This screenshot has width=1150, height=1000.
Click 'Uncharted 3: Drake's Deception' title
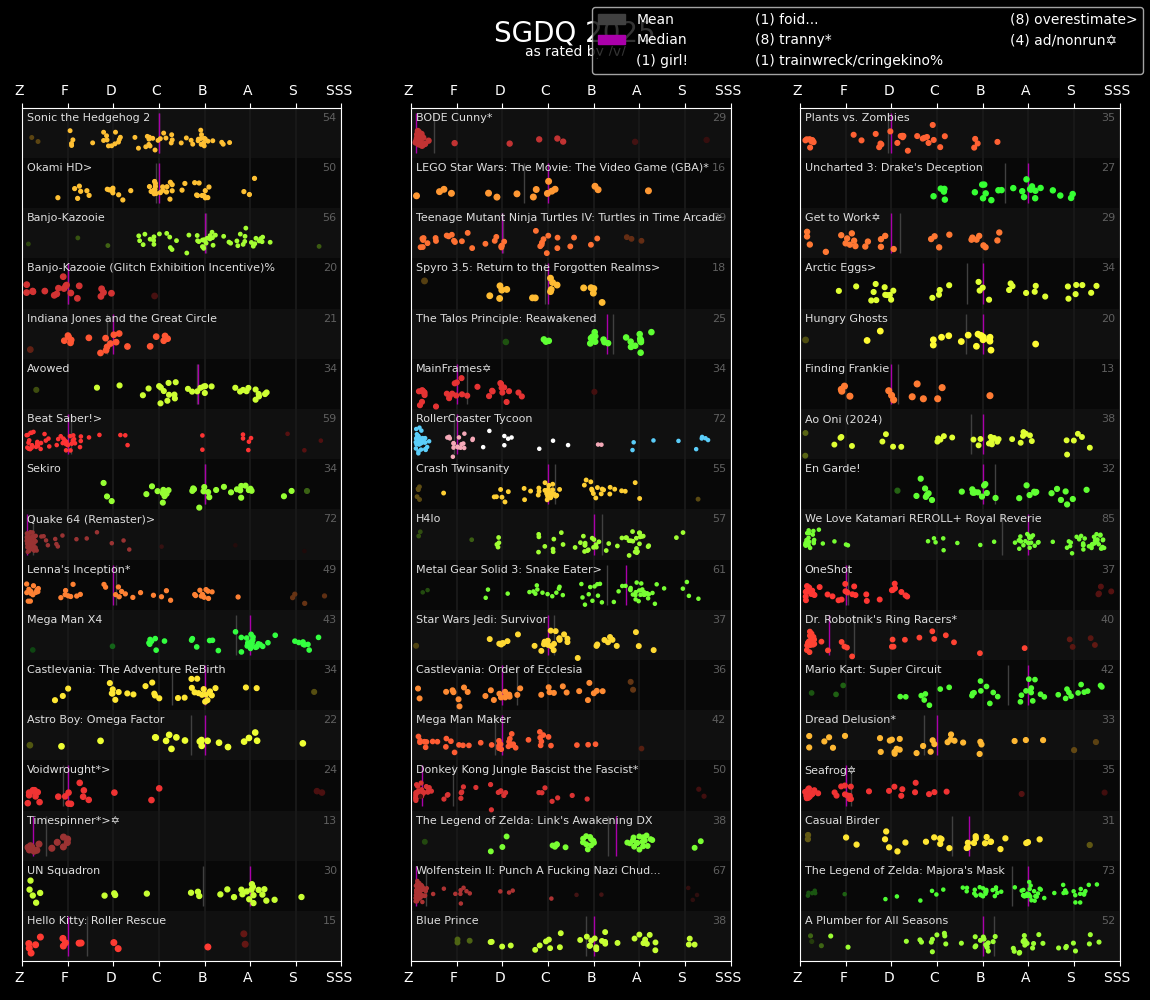coord(893,167)
